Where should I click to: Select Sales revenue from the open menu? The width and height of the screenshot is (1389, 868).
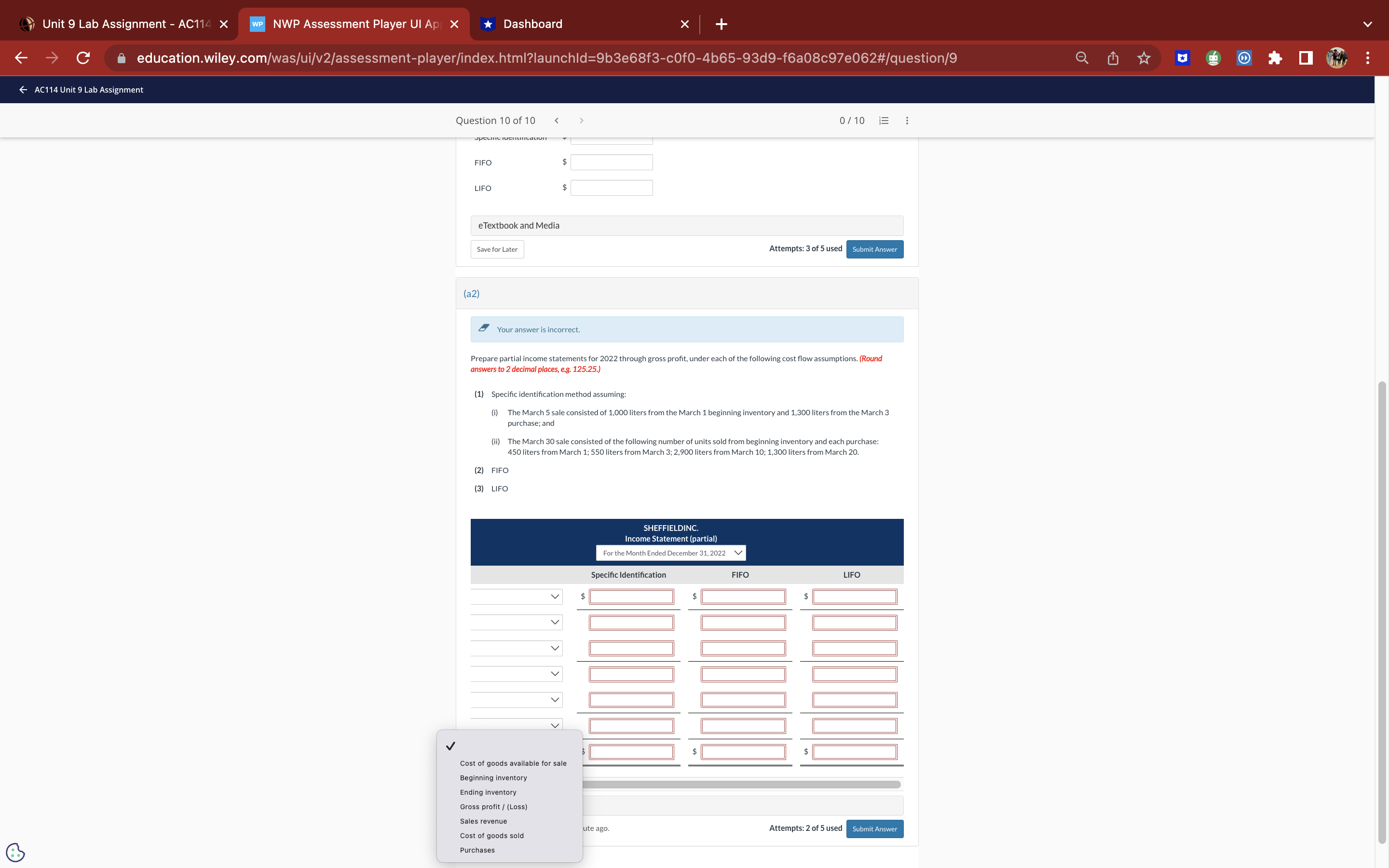pos(483,821)
